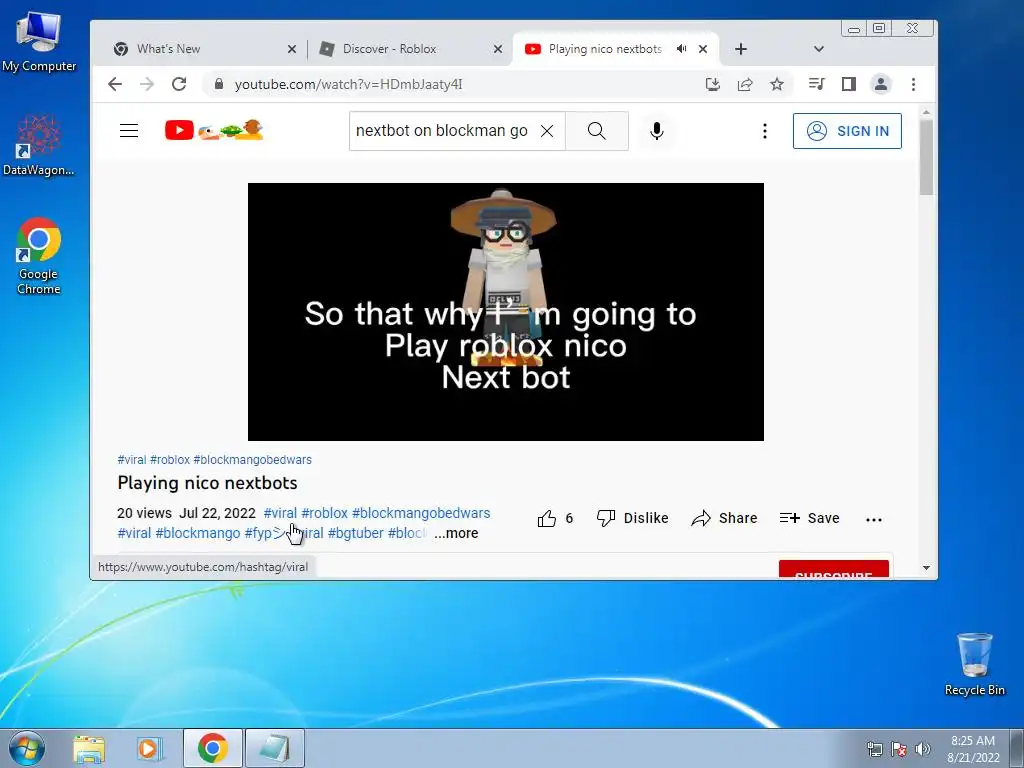View site info via padlock icon
The height and width of the screenshot is (768, 1024).
tap(219, 84)
